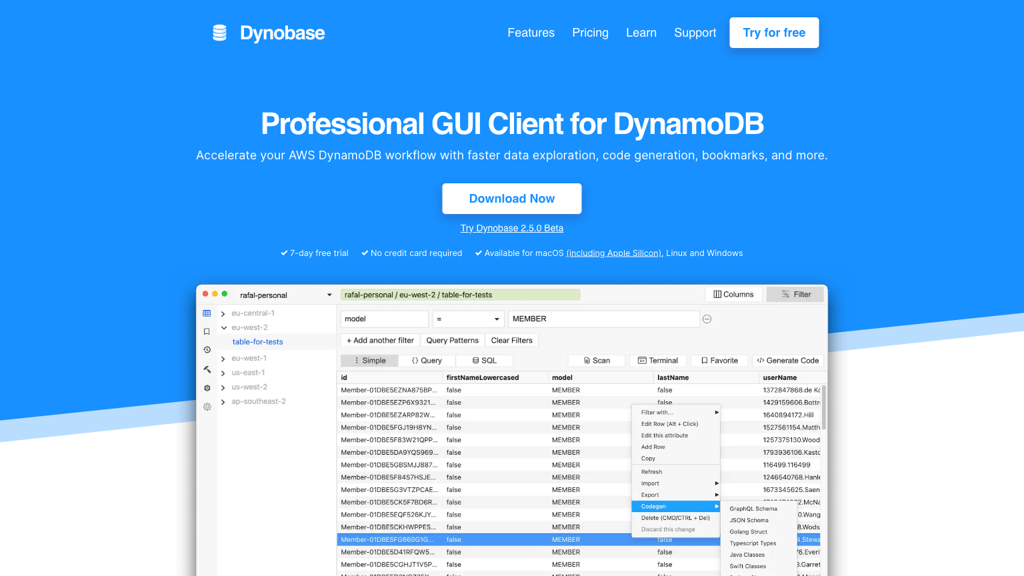Select the table grid icon in the sidebar

(x=207, y=313)
